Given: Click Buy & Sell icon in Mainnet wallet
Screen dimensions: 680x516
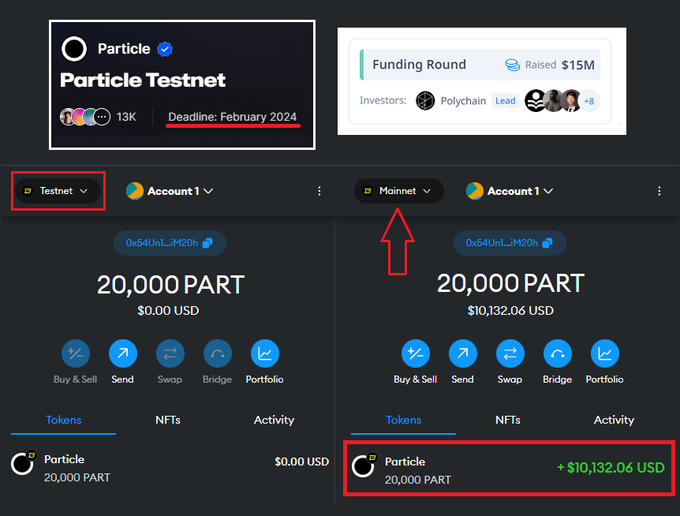Looking at the screenshot, I should pyautogui.click(x=415, y=353).
